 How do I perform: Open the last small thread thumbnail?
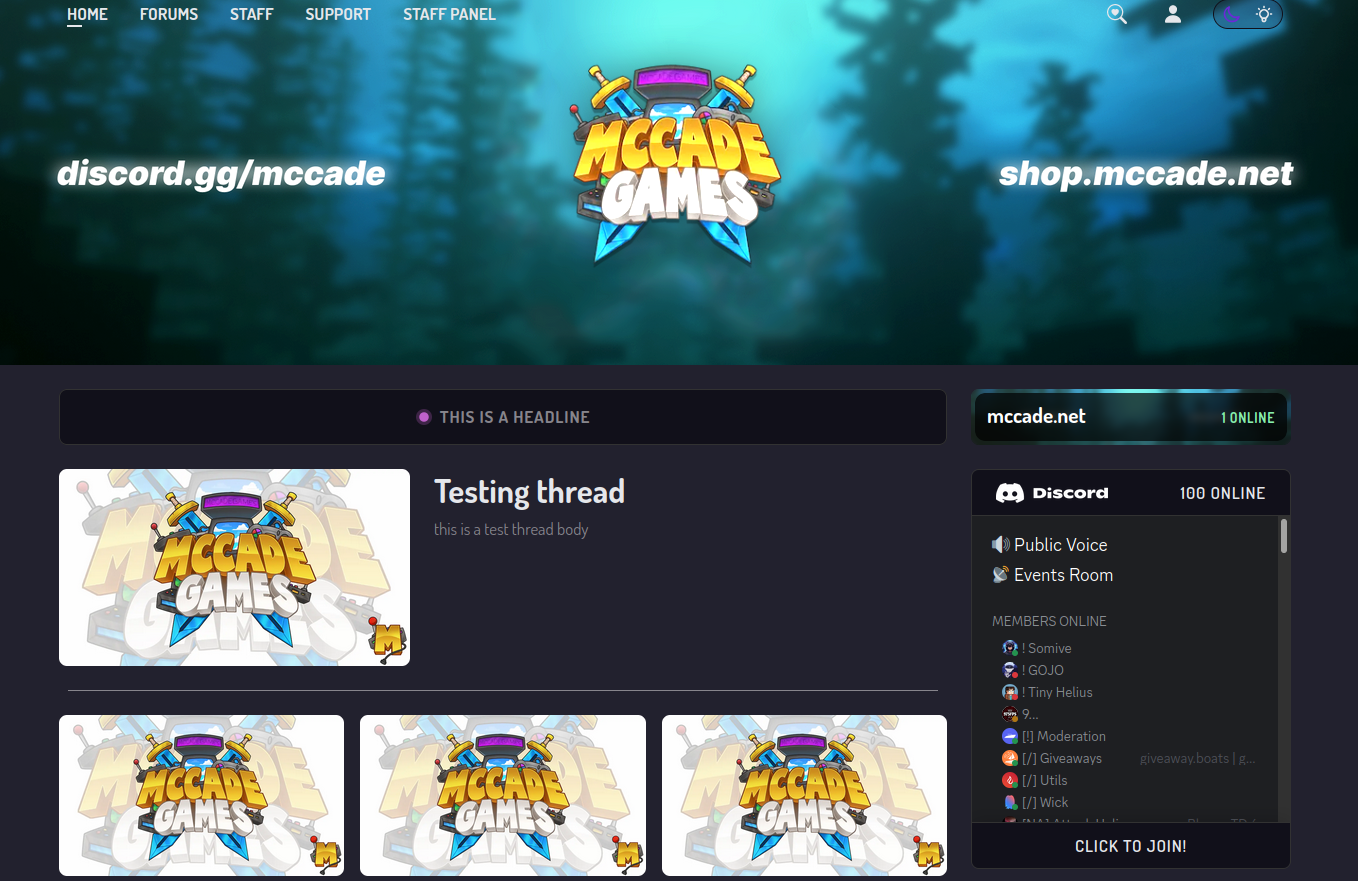[x=804, y=795]
